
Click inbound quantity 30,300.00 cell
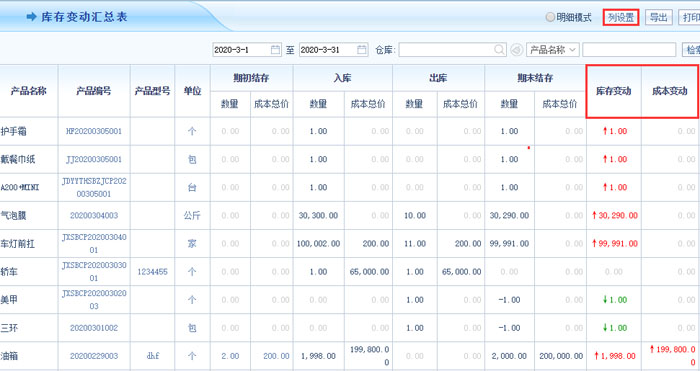[x=318, y=216]
